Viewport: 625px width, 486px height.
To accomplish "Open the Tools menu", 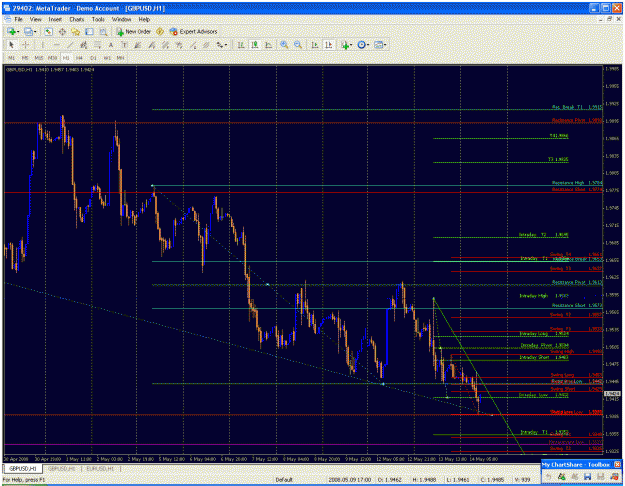I will pyautogui.click(x=98, y=19).
